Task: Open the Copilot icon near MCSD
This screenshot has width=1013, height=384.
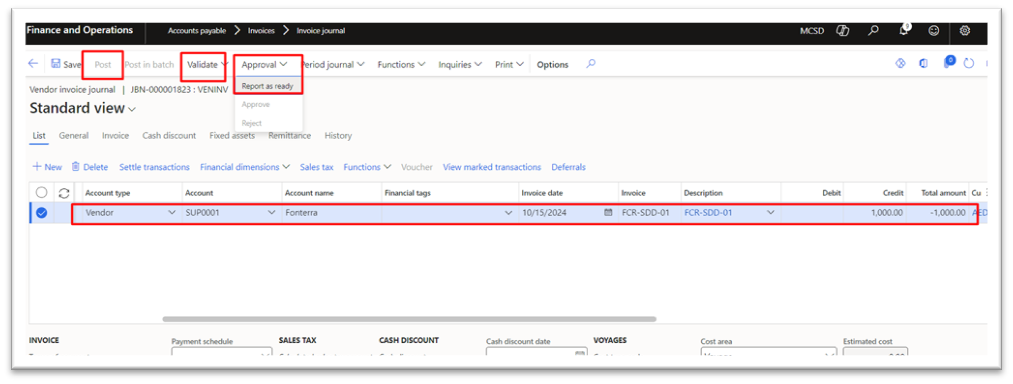Action: click(842, 30)
